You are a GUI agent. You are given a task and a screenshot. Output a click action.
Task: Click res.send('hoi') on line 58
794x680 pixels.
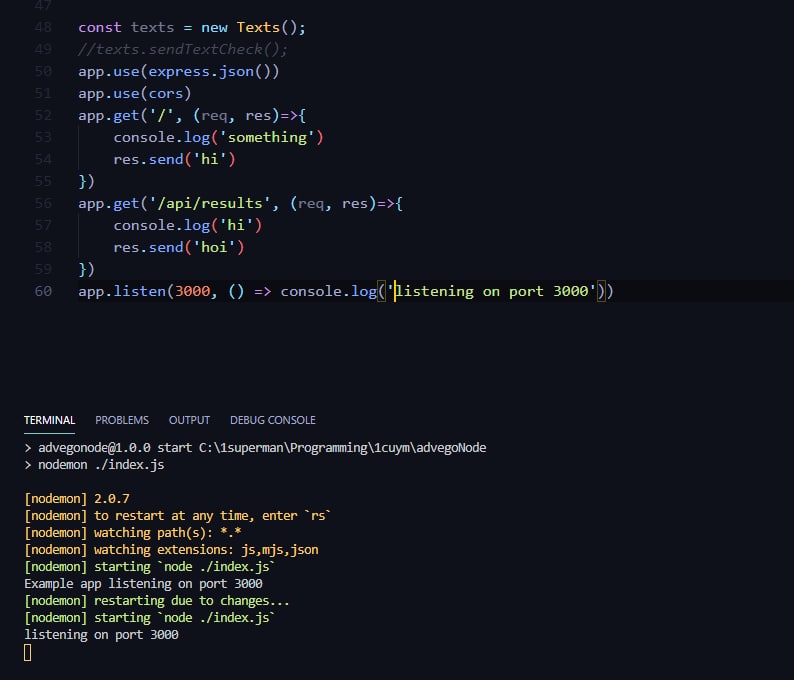(179, 248)
